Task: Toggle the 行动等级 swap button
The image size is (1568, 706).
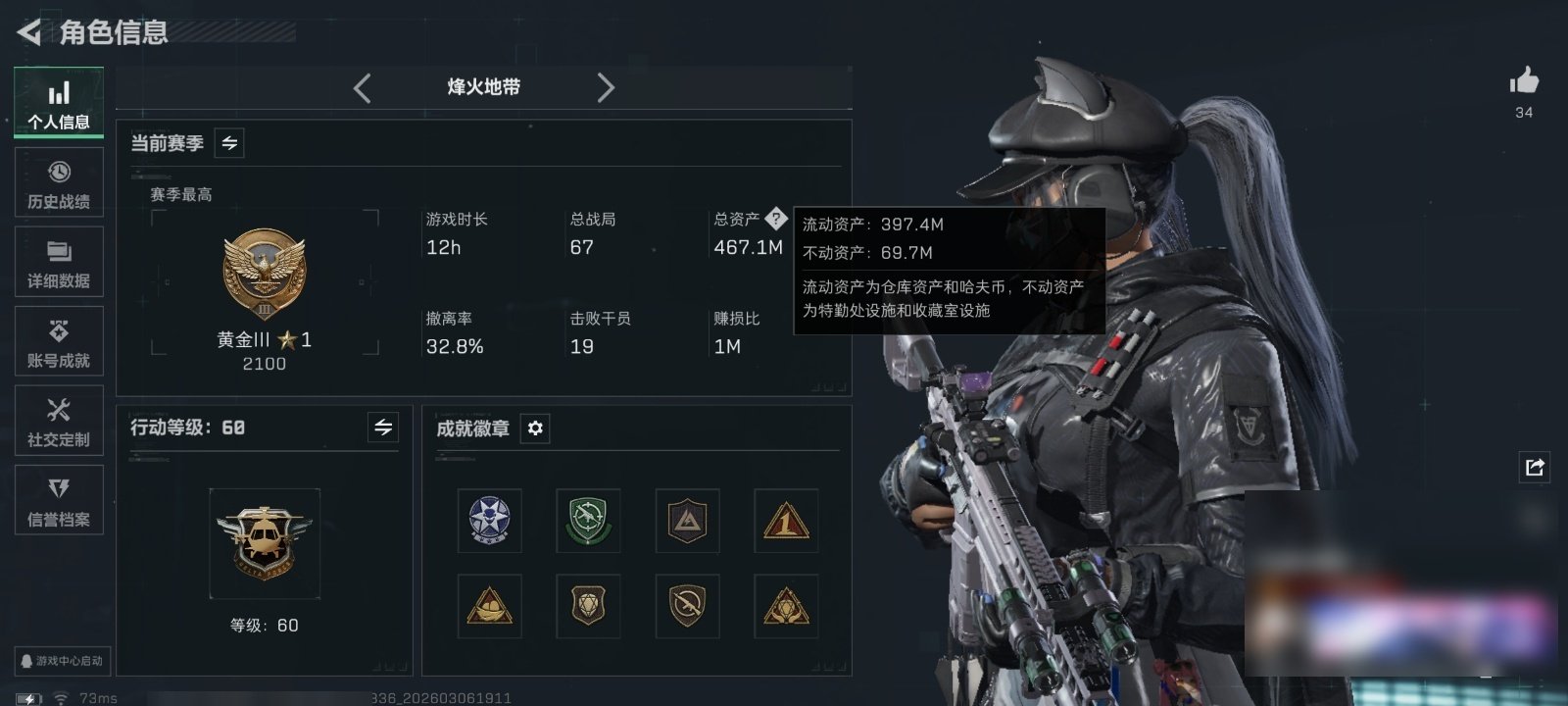Action: pos(383,428)
